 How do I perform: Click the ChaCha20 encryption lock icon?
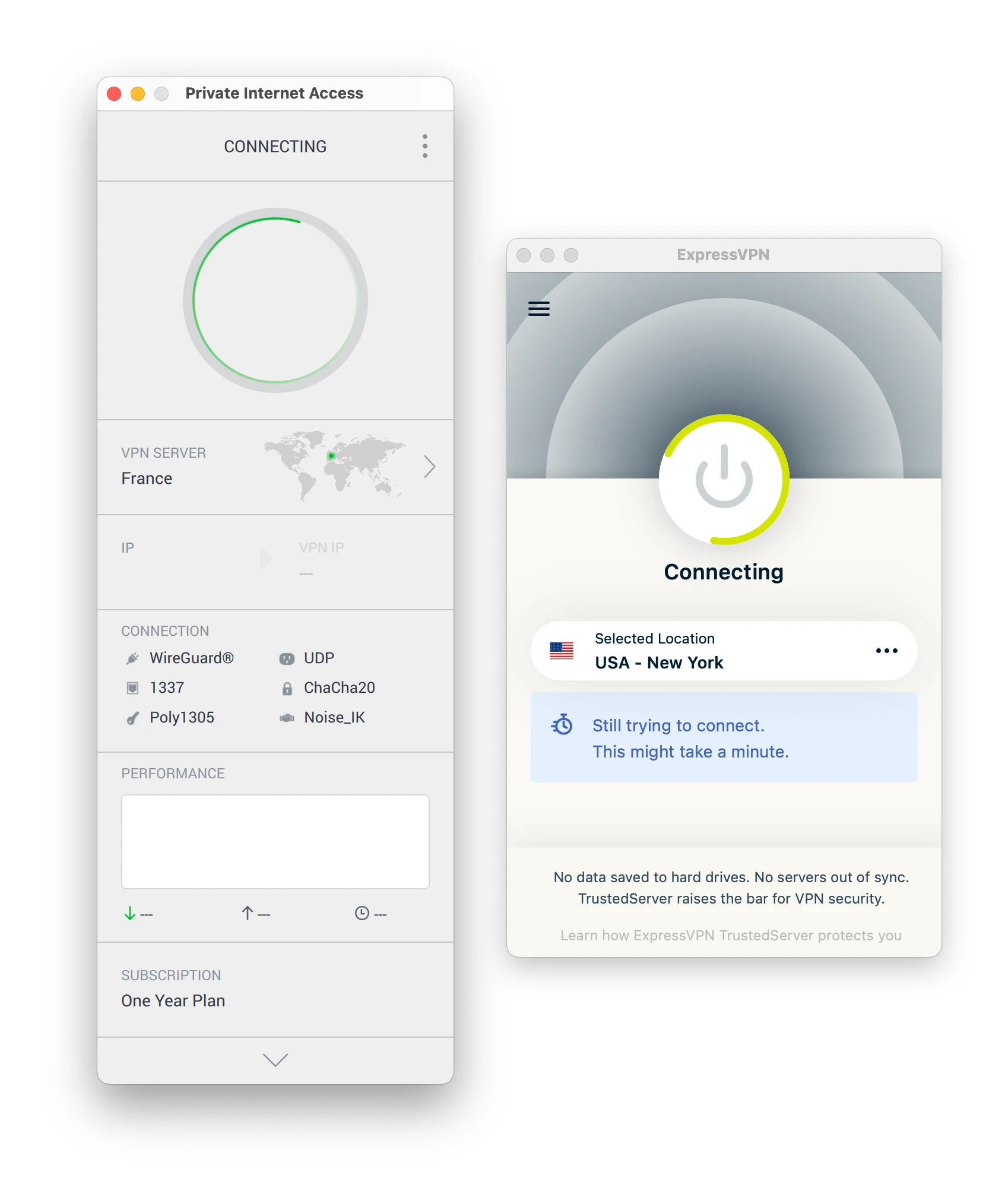[287, 688]
